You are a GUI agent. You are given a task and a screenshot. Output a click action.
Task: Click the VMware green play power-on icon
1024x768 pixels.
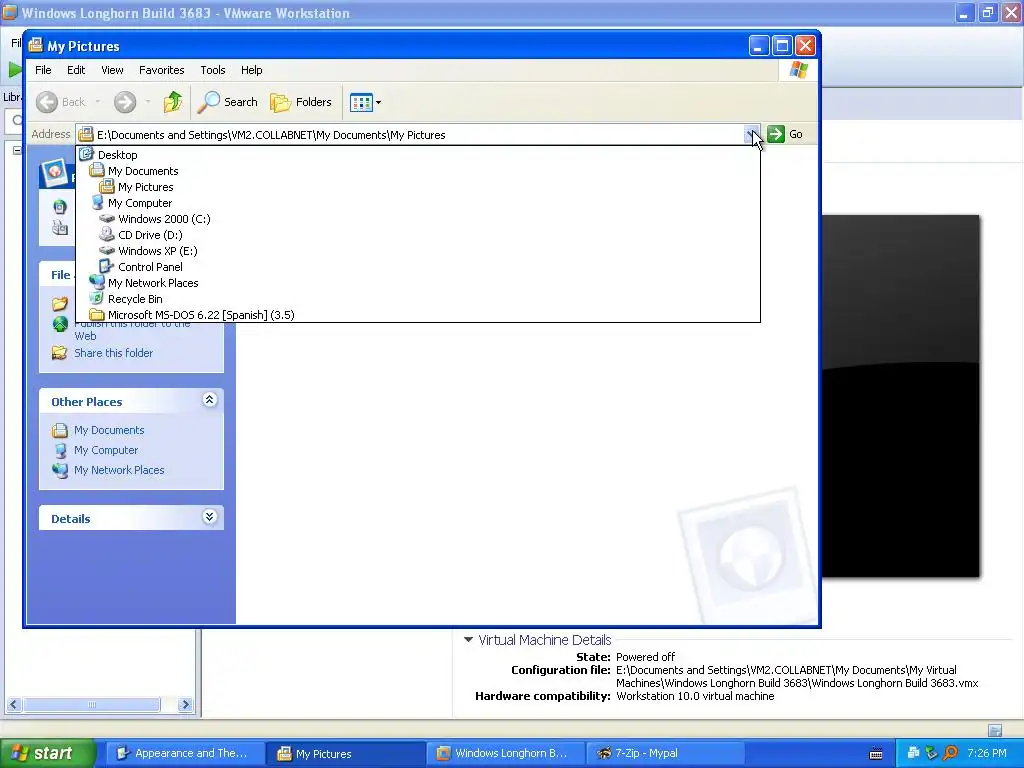pos(14,69)
